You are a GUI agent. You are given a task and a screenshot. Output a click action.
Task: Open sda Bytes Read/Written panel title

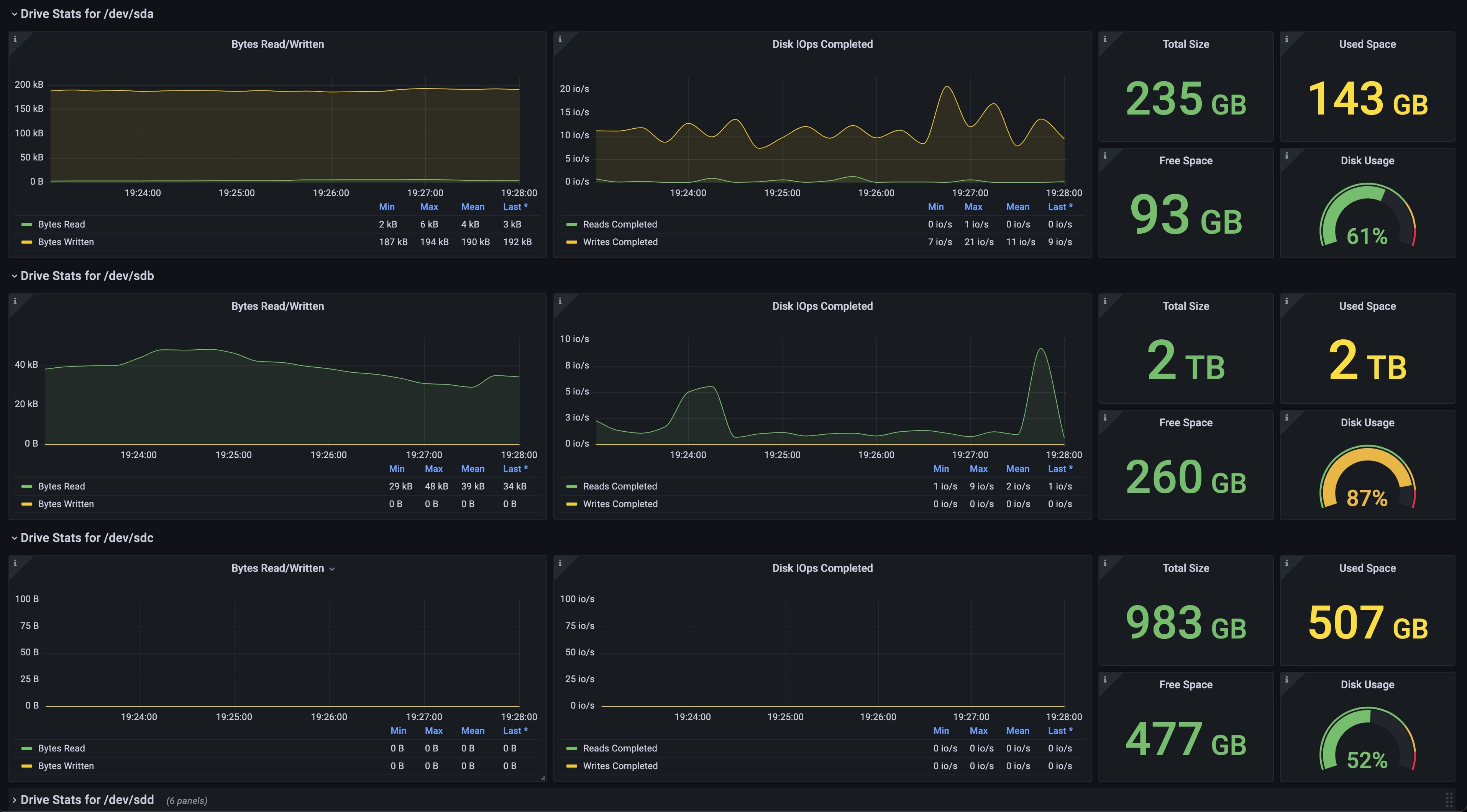click(x=277, y=44)
